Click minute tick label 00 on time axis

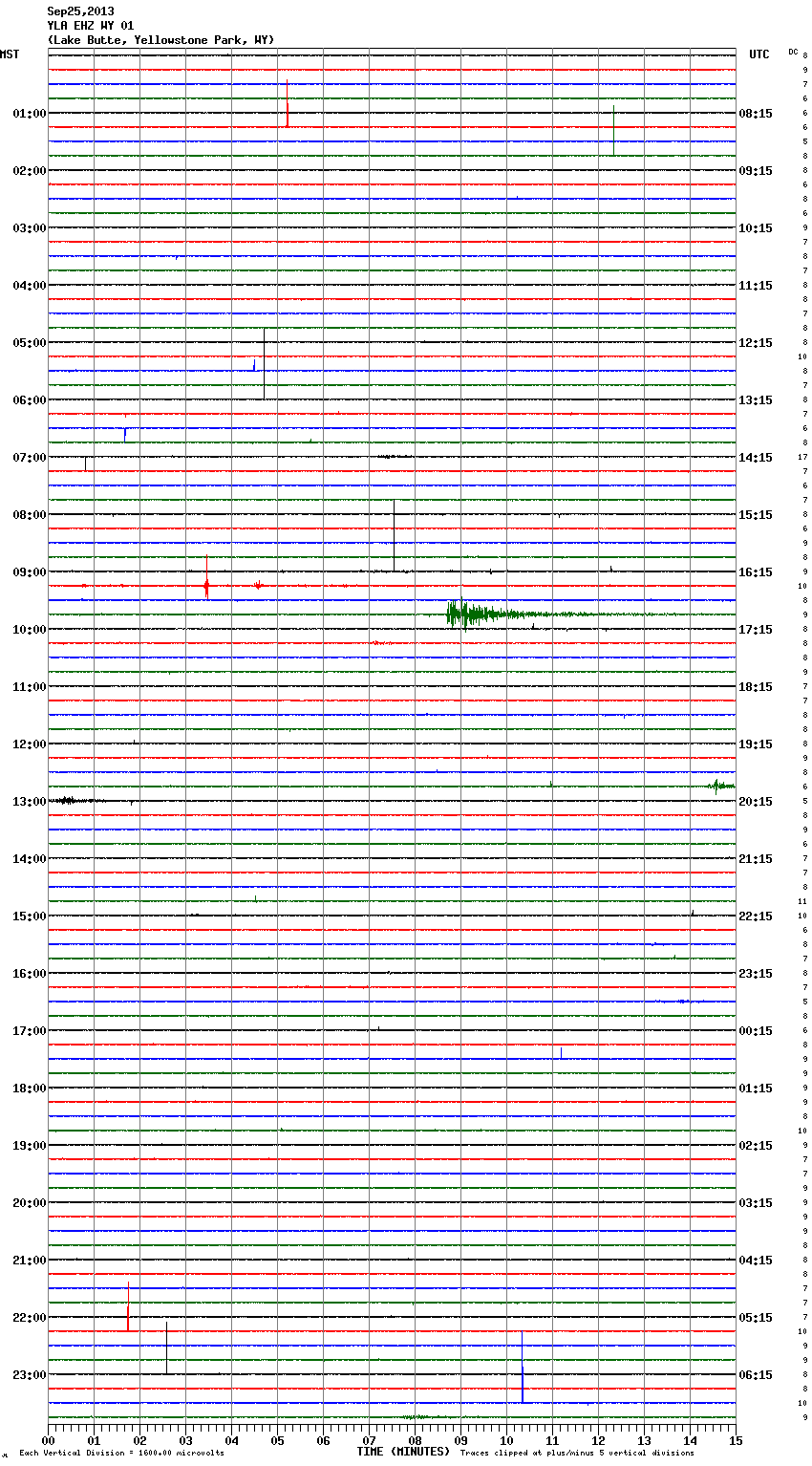[x=48, y=1440]
